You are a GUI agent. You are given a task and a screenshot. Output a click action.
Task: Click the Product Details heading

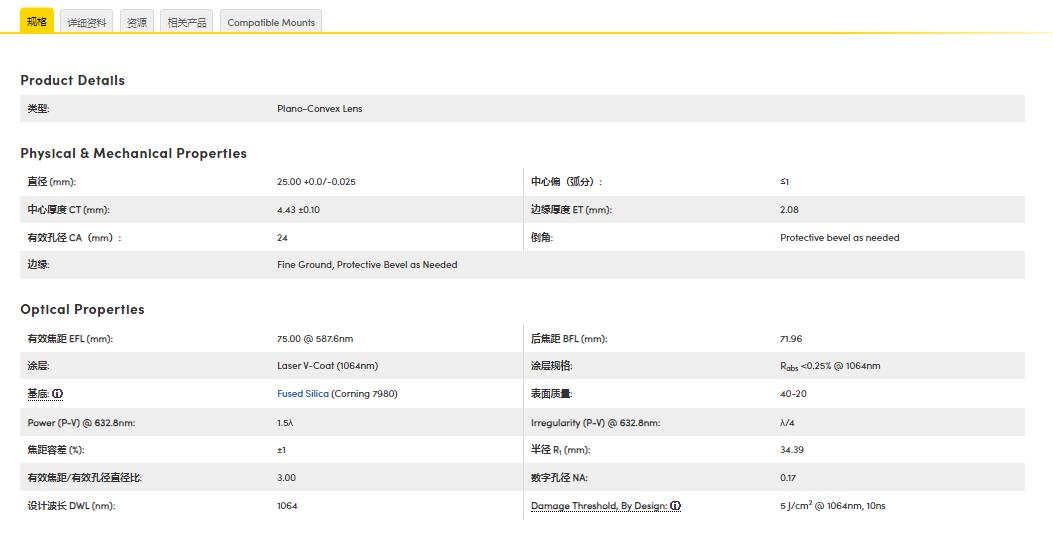tap(72, 80)
